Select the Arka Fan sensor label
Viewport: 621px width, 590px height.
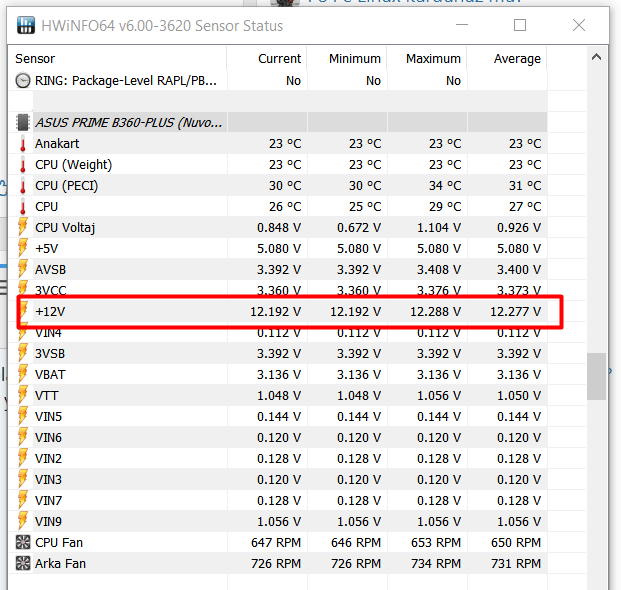tap(60, 563)
